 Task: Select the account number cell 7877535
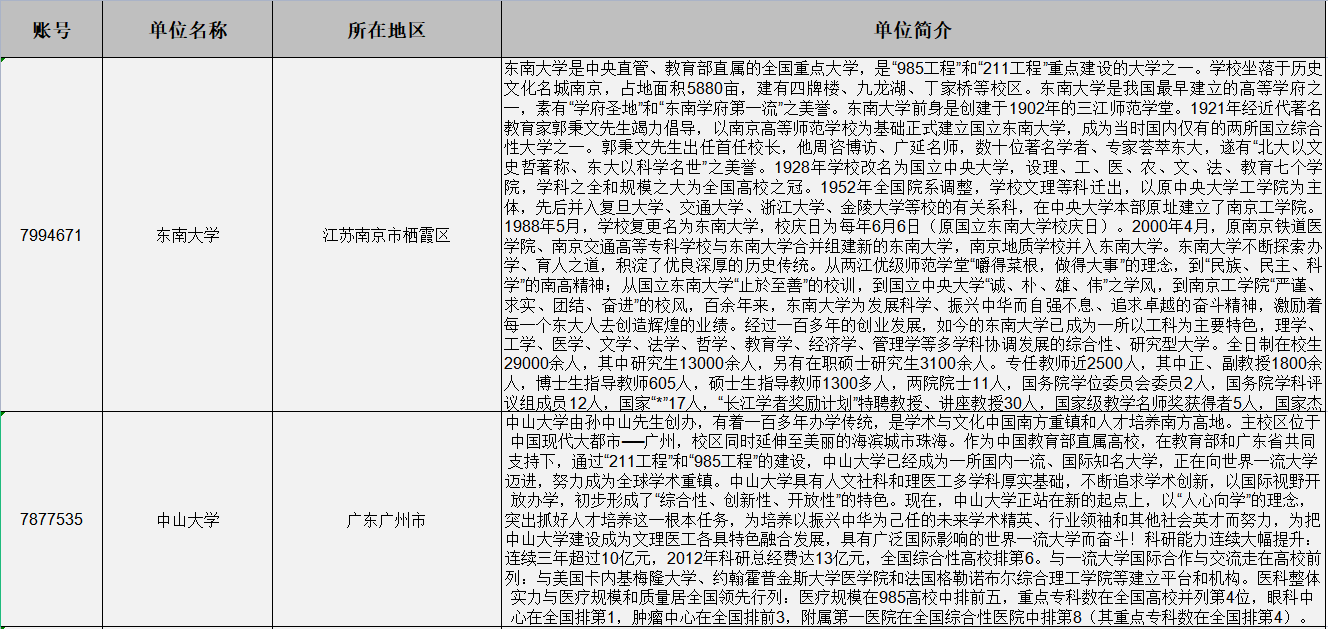(51, 520)
